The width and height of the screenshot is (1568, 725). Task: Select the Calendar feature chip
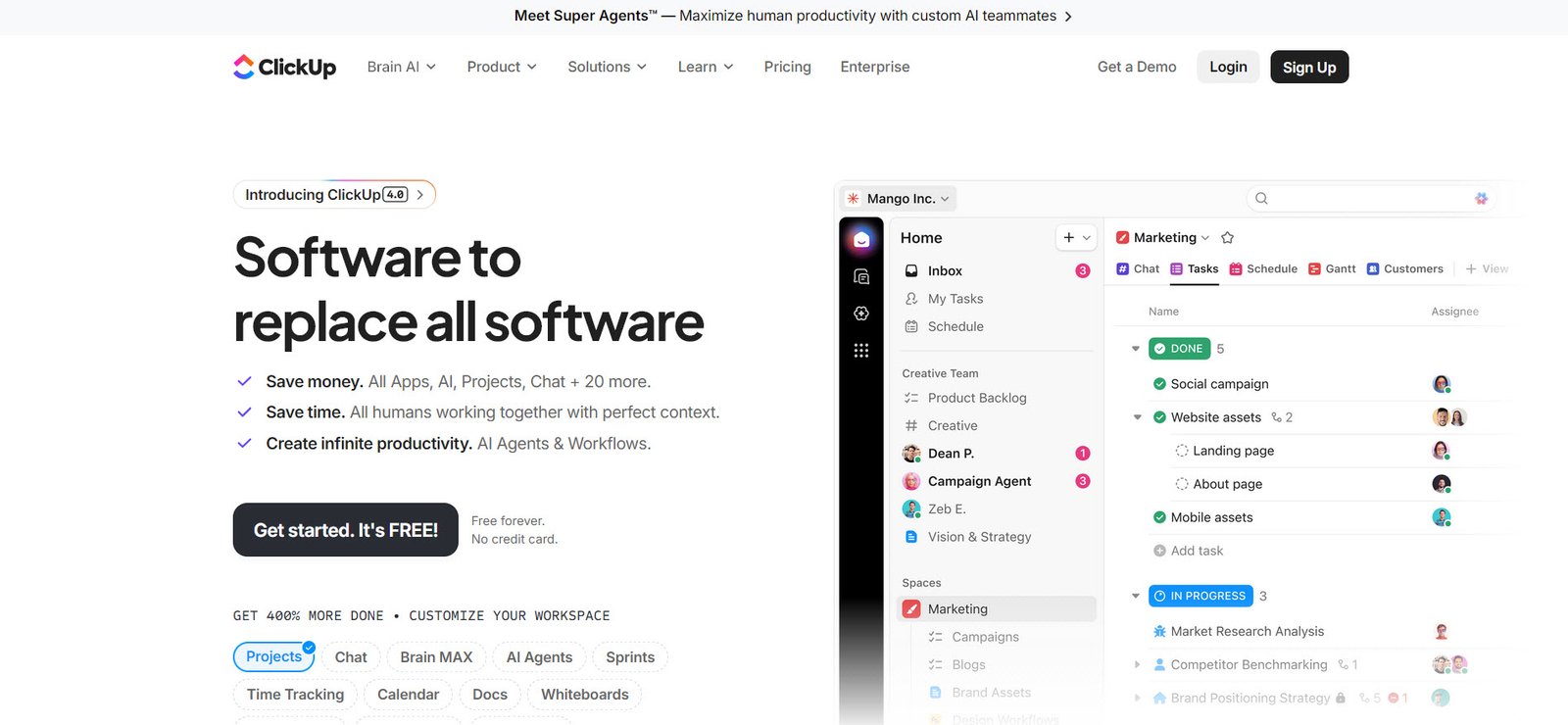click(x=408, y=695)
